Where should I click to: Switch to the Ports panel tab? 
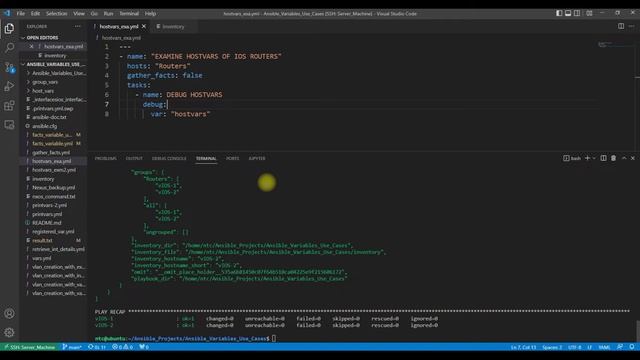pos(232,158)
